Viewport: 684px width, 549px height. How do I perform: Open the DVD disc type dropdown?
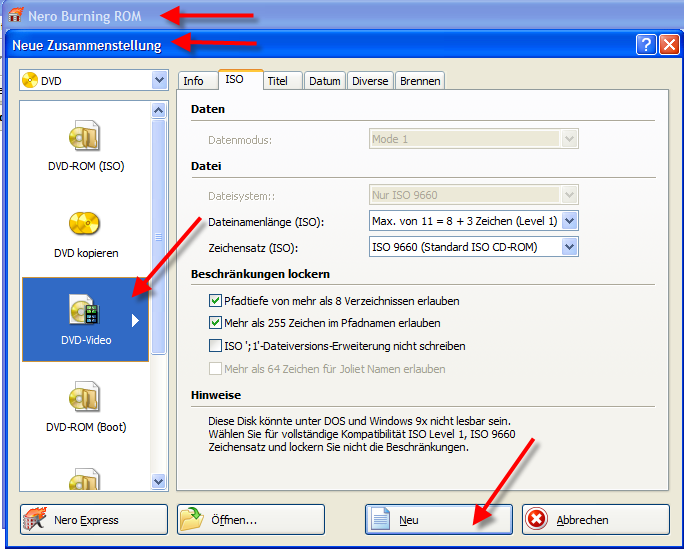[160, 80]
